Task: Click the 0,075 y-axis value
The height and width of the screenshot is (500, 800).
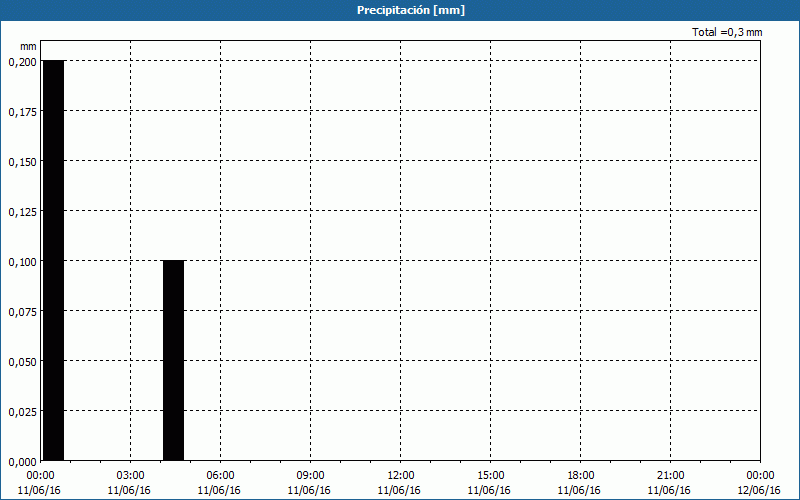Action: pyautogui.click(x=22, y=312)
